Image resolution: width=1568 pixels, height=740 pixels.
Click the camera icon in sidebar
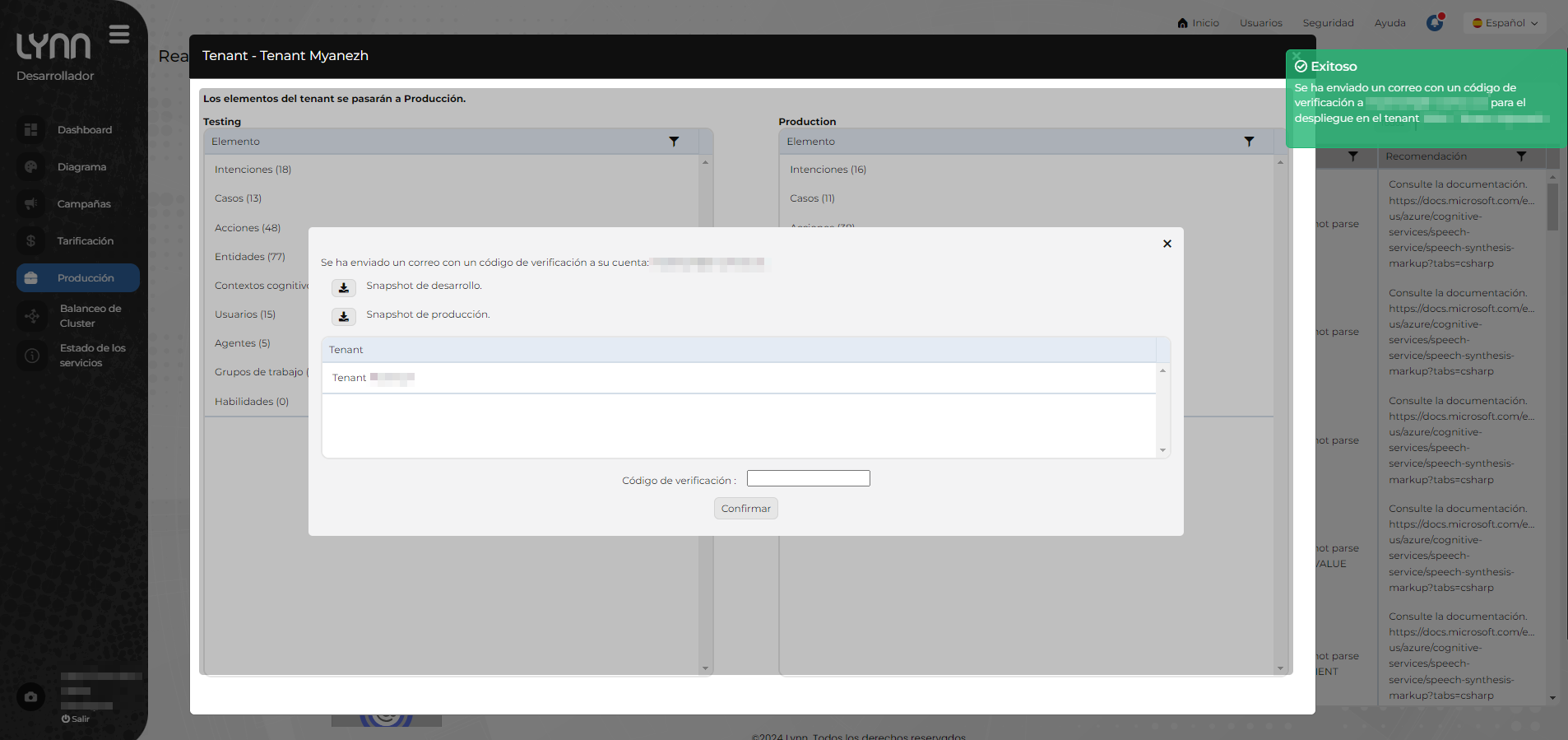(31, 696)
